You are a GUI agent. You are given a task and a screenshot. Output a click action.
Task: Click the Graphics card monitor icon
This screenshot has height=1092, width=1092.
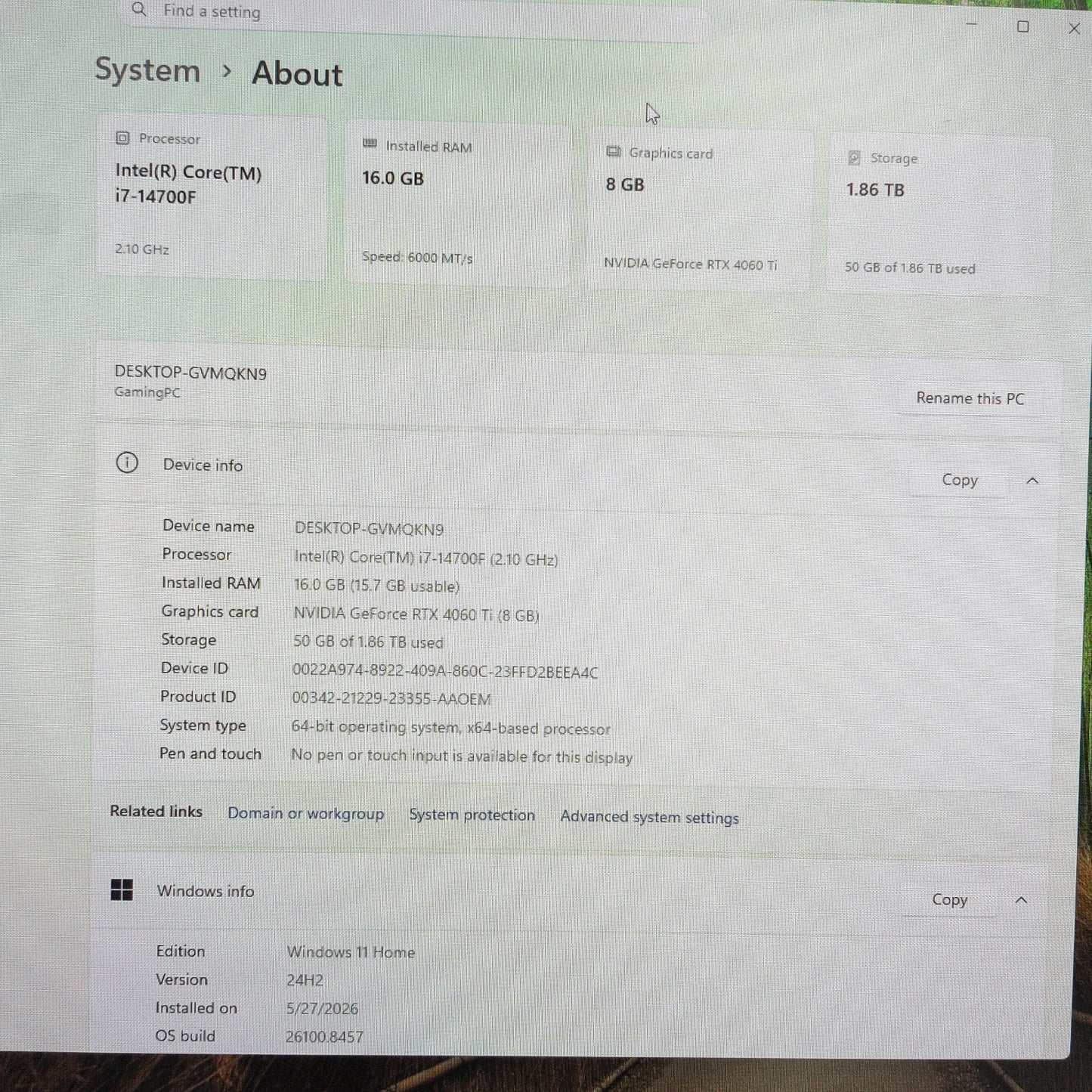coord(613,152)
